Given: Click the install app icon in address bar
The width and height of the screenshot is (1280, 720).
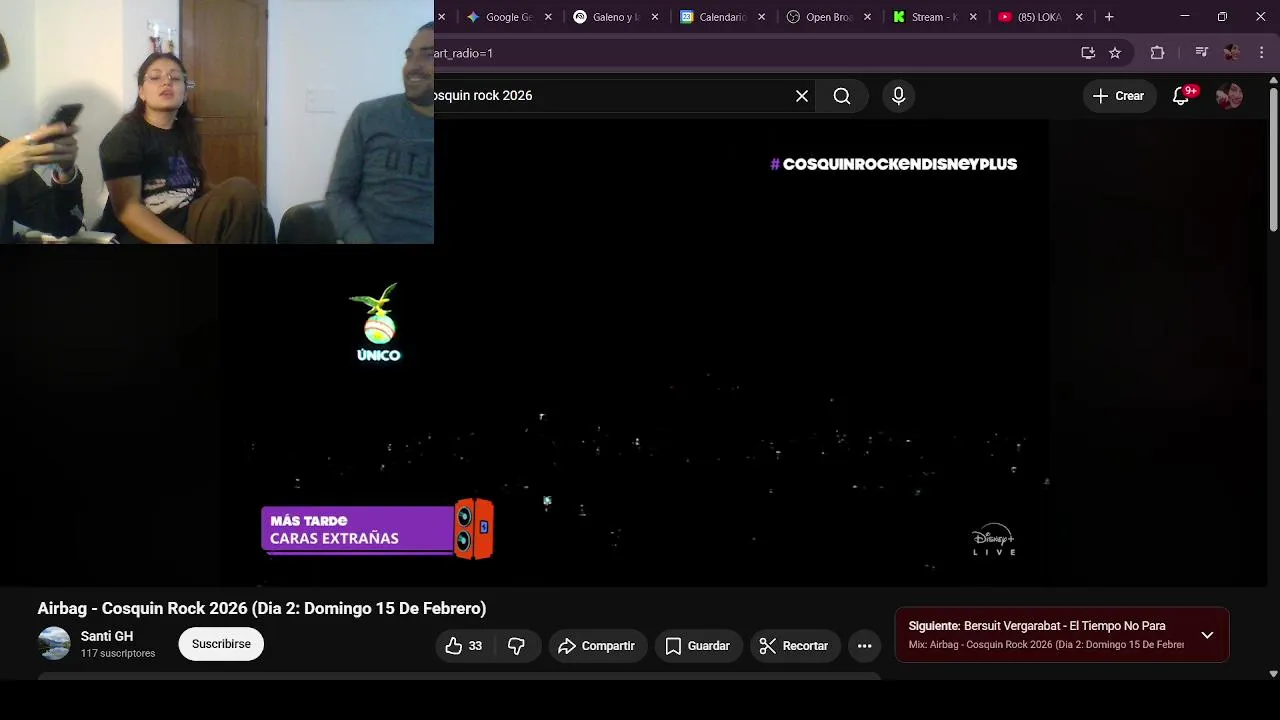Looking at the screenshot, I should click(x=1088, y=53).
